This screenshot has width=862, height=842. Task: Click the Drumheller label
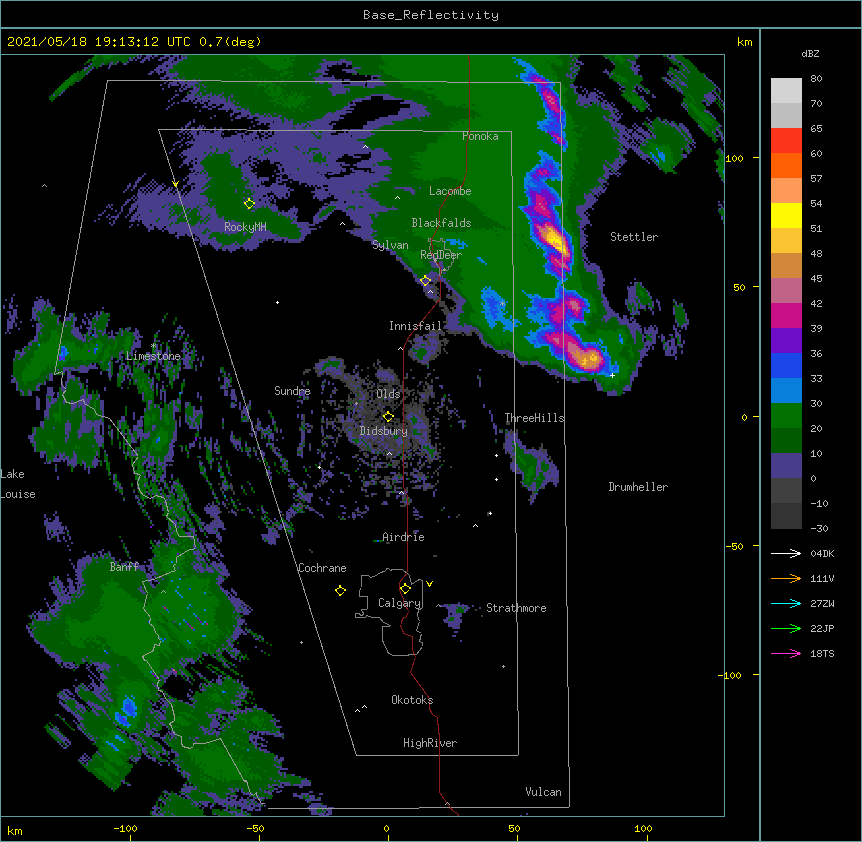[638, 487]
